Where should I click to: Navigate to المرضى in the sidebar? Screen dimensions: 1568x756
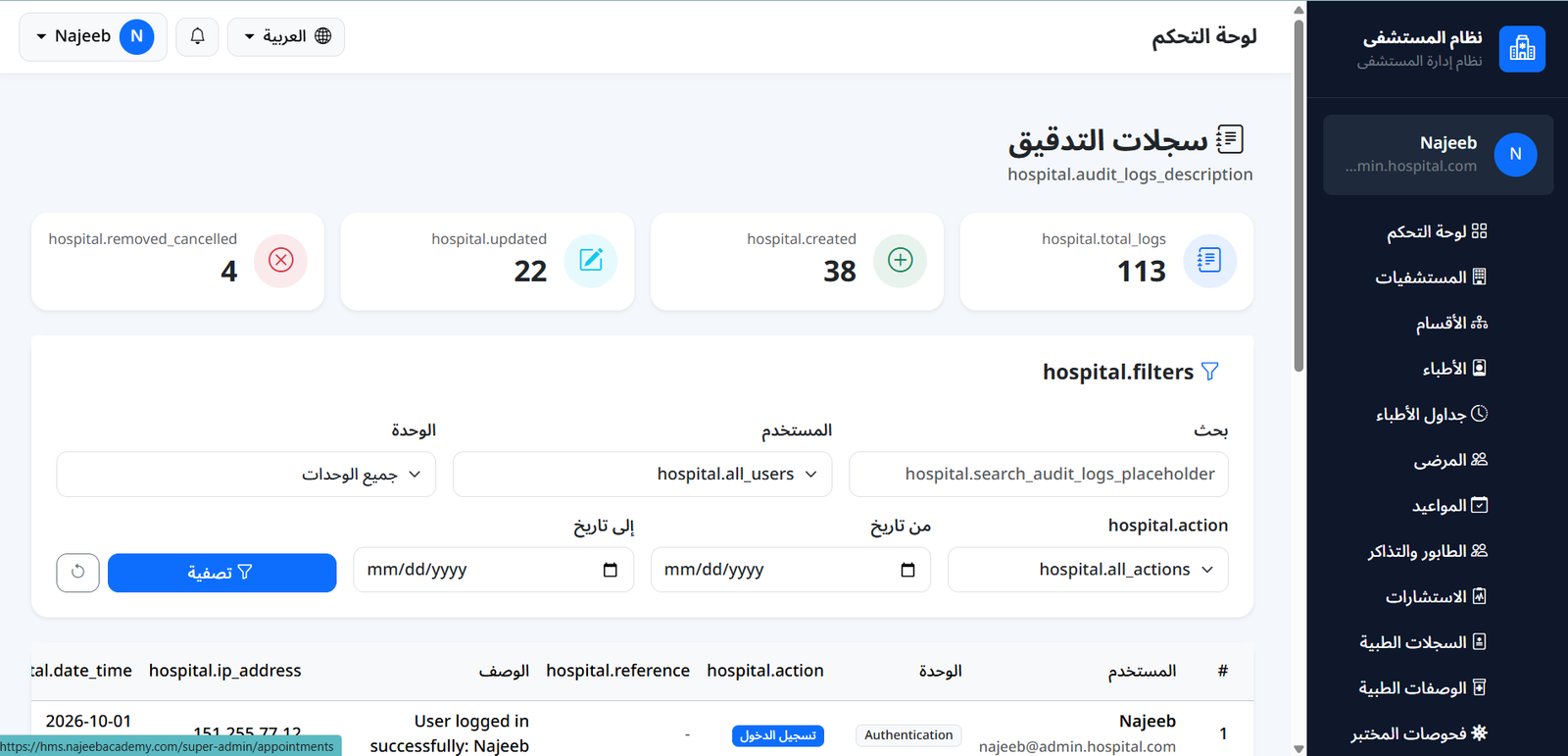click(x=1450, y=460)
